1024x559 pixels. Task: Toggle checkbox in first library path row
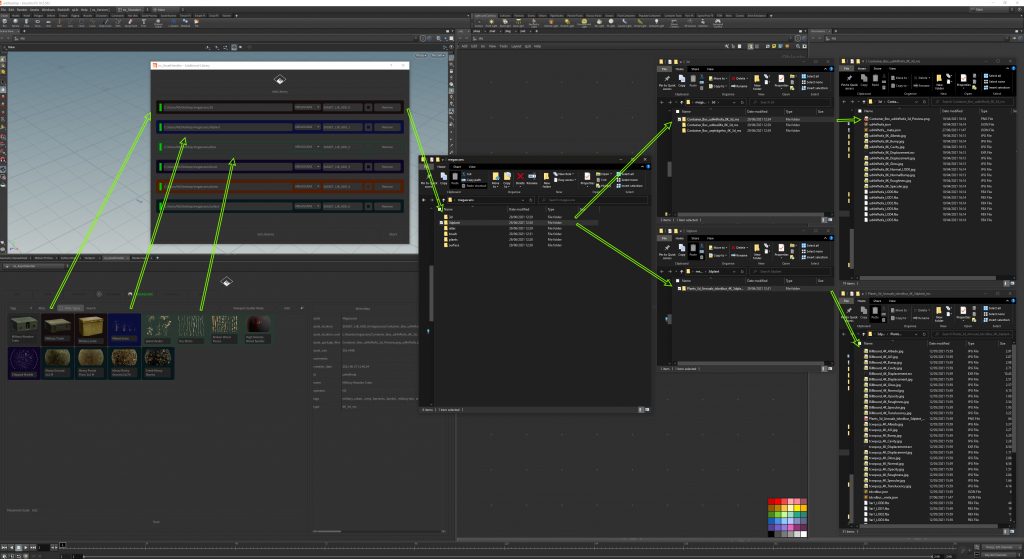(x=369, y=106)
